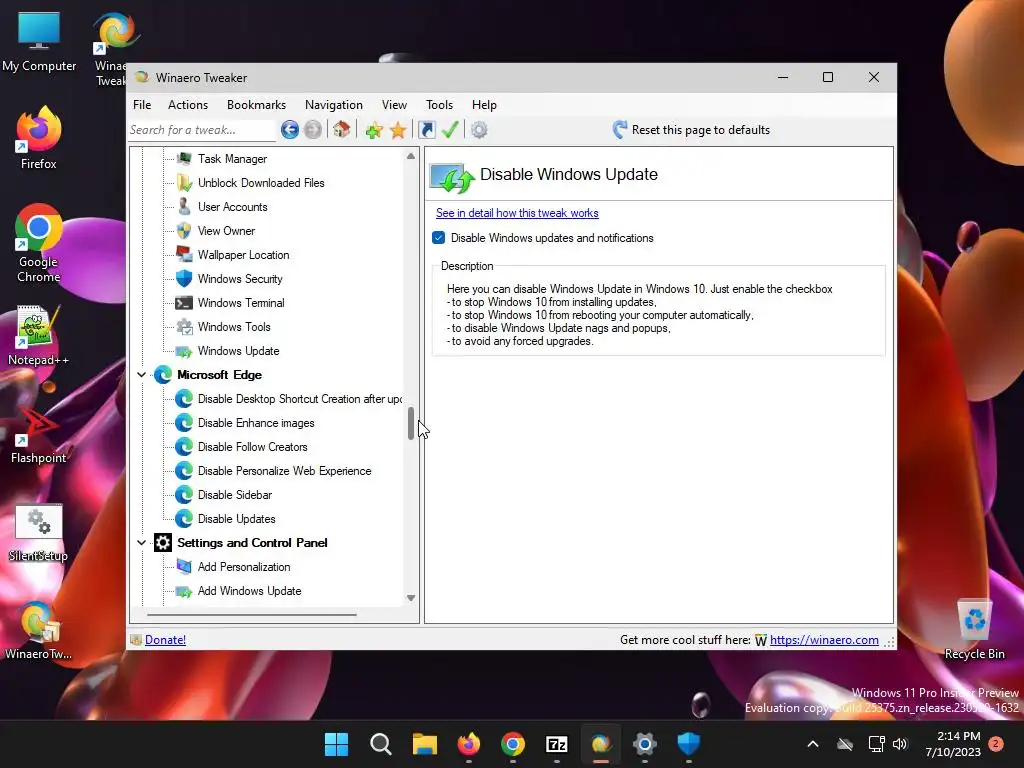1024x768 pixels.
Task: Select Windows Update tree item
Action: click(x=238, y=351)
